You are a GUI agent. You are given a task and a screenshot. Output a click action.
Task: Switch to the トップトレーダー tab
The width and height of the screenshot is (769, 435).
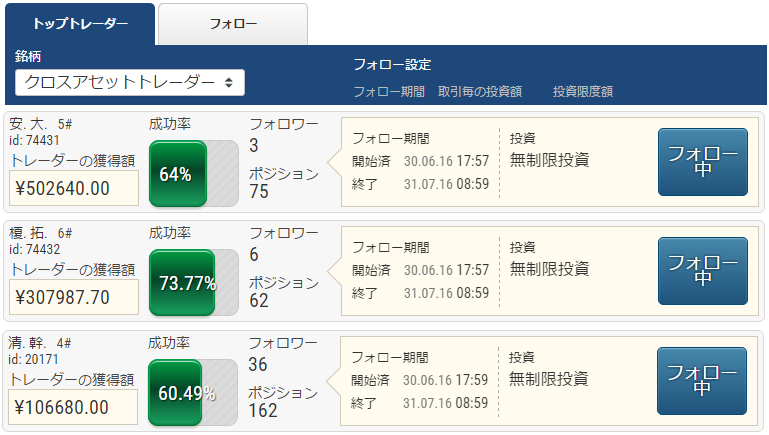[x=80, y=24]
